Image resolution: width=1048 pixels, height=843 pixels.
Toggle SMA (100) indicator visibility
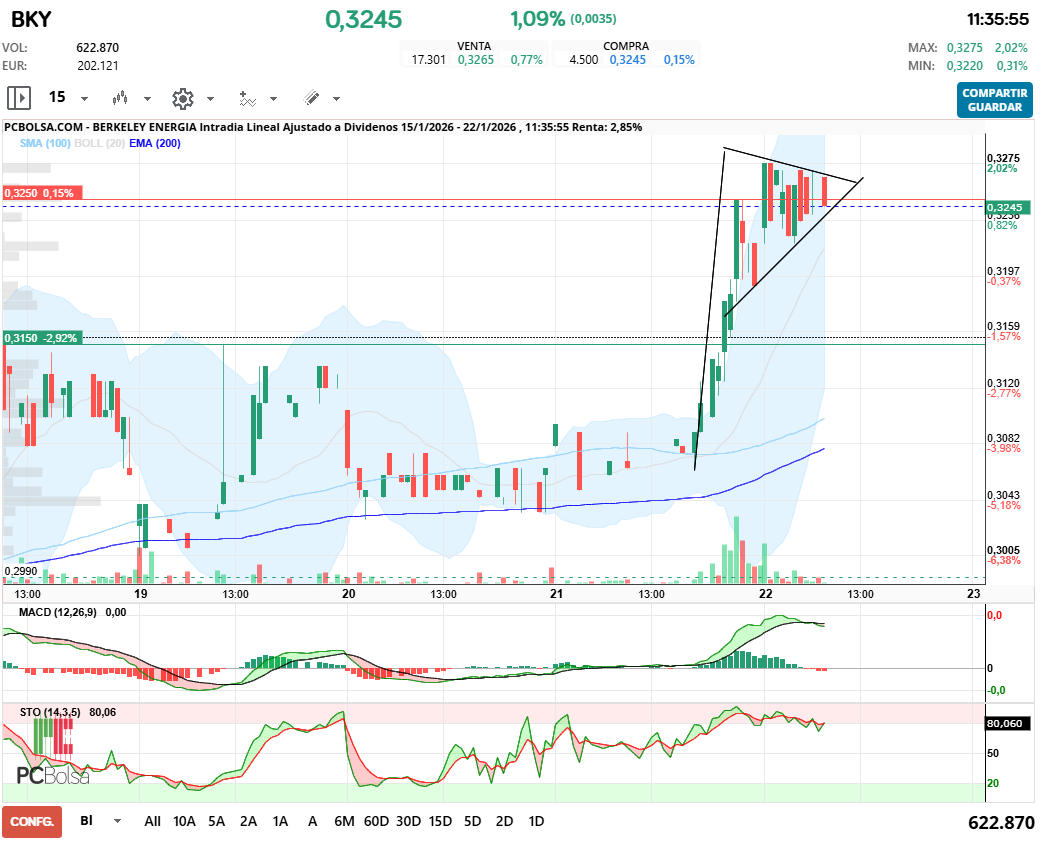click(x=43, y=144)
